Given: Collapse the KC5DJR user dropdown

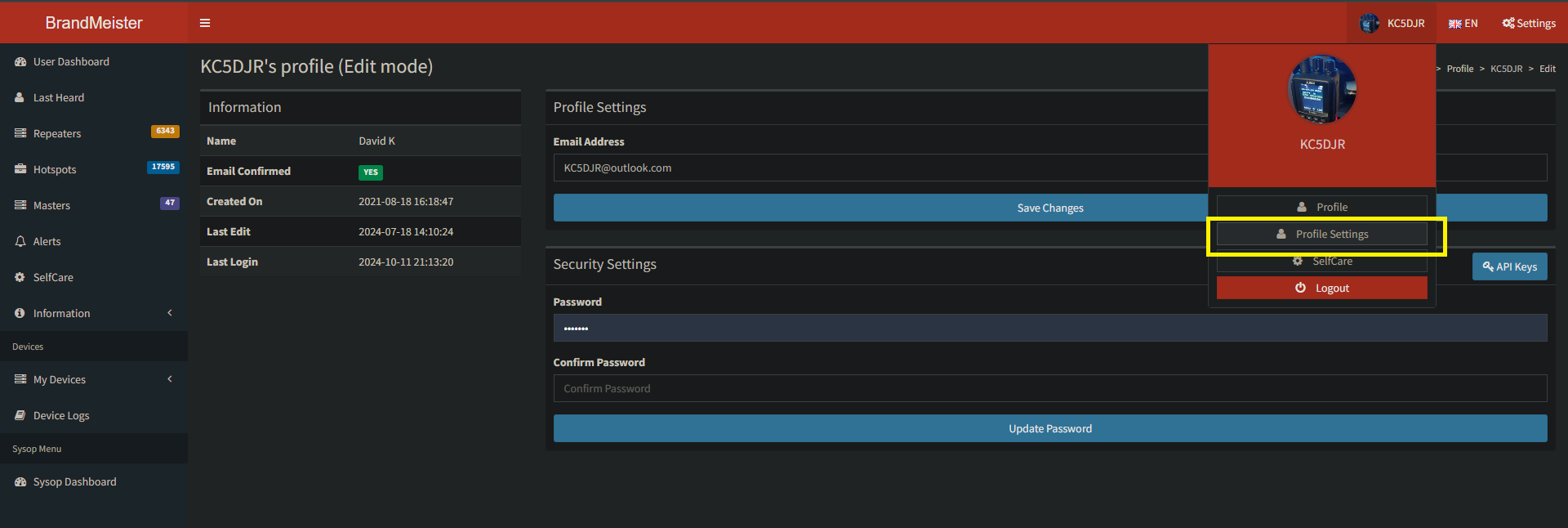Looking at the screenshot, I should [1392, 24].
